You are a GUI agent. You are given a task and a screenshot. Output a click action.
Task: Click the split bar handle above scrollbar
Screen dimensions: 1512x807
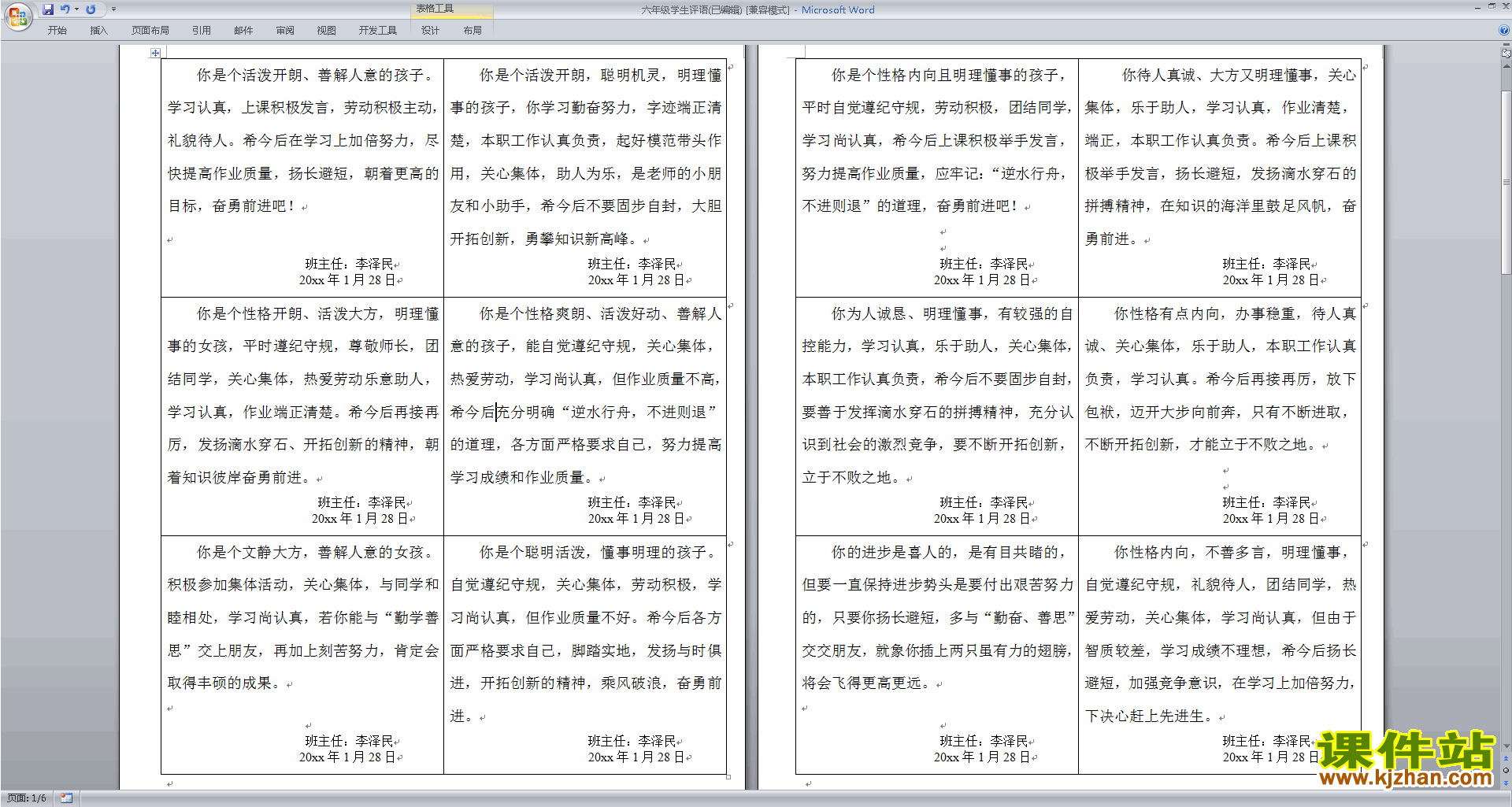click(1506, 46)
